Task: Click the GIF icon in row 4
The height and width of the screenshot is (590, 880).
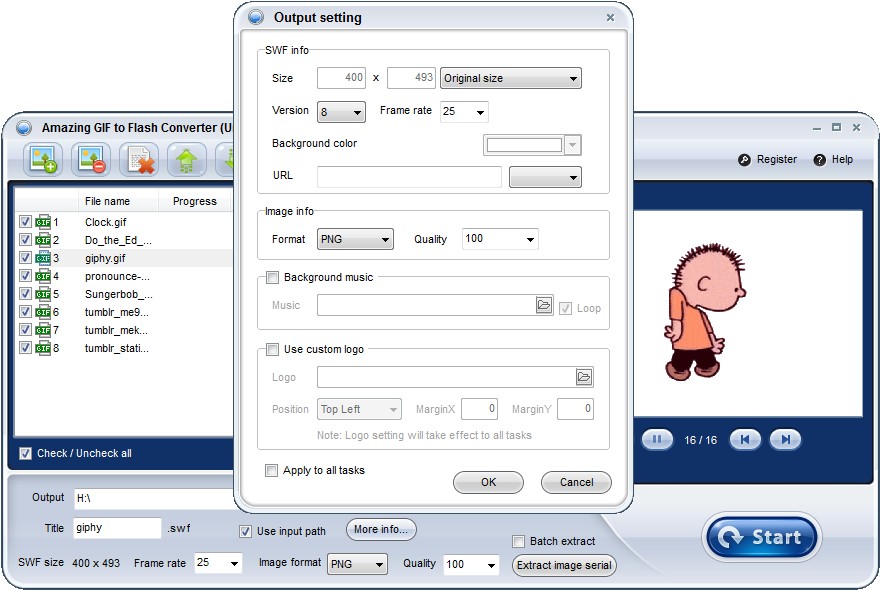Action: tap(43, 276)
